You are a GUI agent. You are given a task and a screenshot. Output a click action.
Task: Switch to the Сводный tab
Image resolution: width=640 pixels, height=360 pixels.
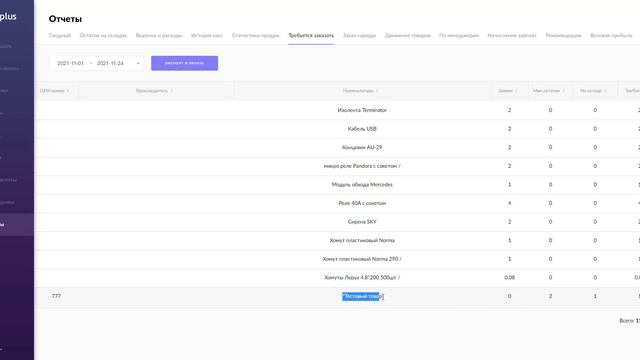(x=60, y=36)
